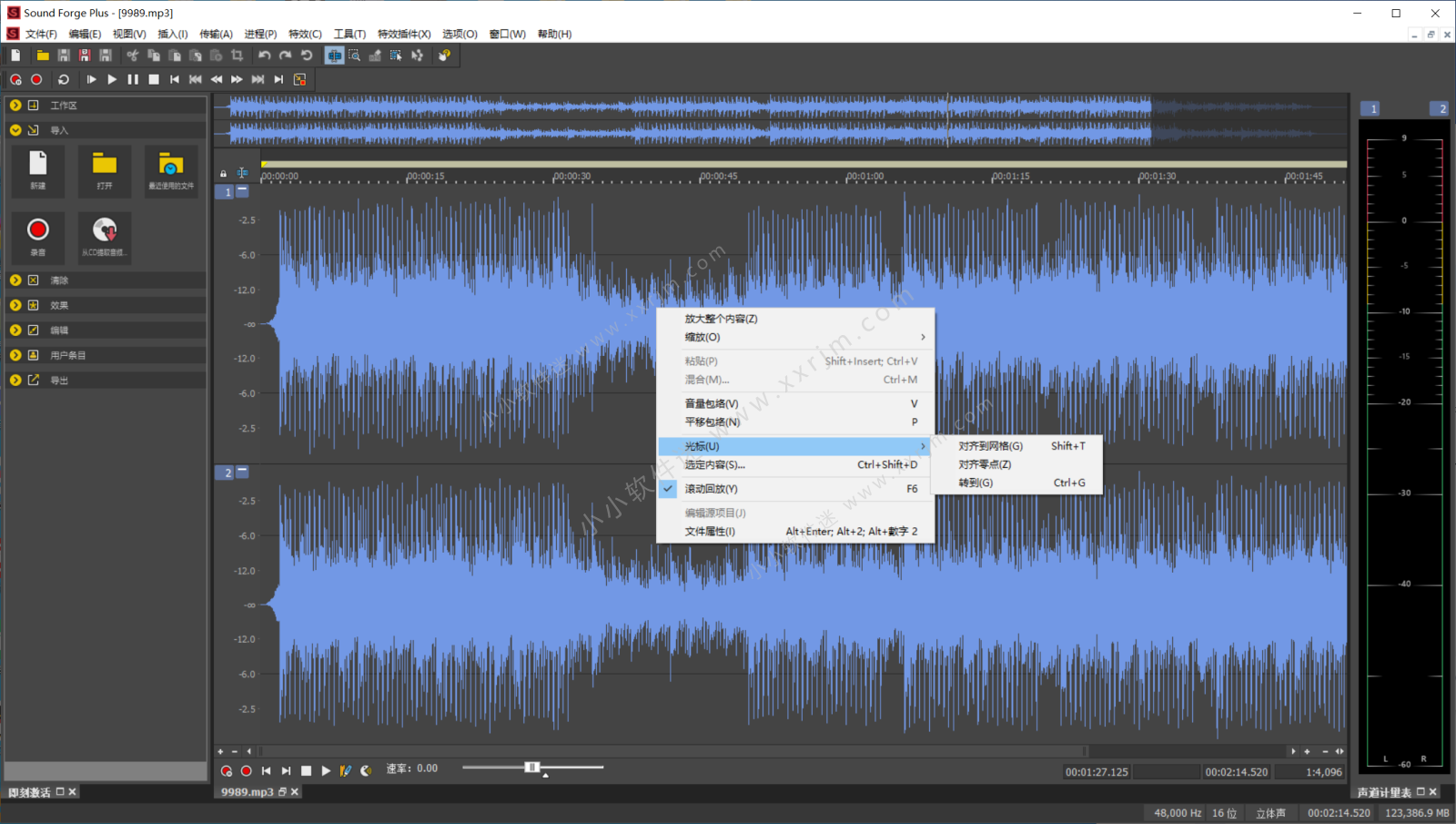Open the 文件(F) menu
The image size is (1456, 824).
click(x=41, y=34)
